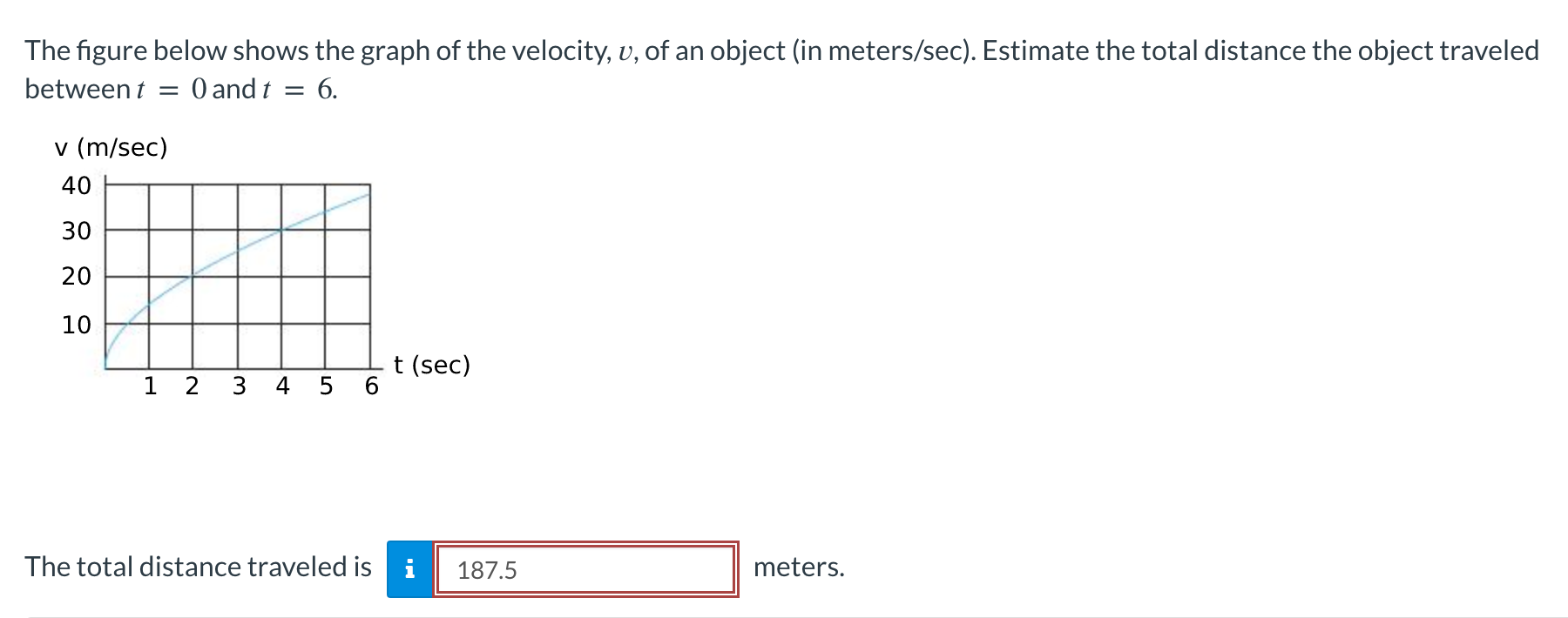
Task: Click the 20 tick label on vertical axis
Action: pyautogui.click(x=76, y=276)
